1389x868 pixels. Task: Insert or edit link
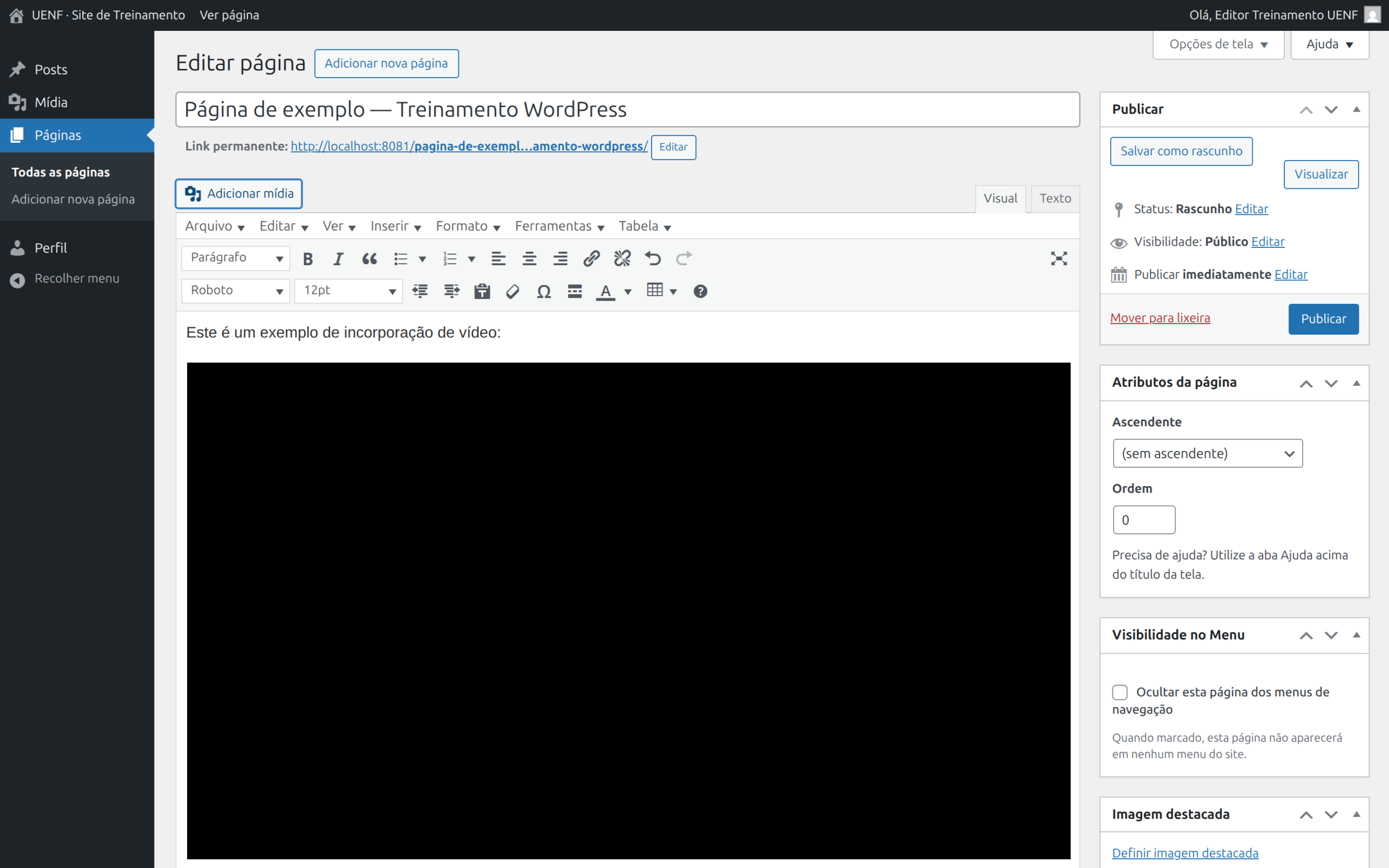591,259
